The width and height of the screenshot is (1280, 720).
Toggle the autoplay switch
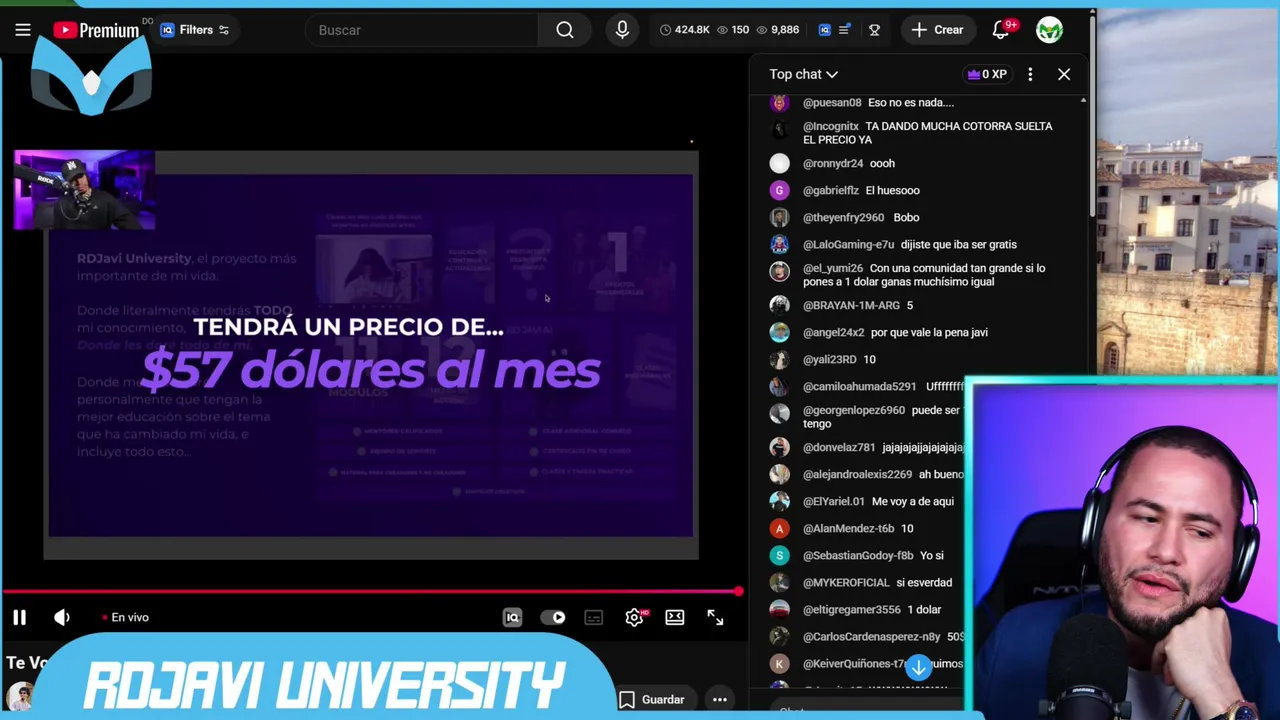click(553, 617)
